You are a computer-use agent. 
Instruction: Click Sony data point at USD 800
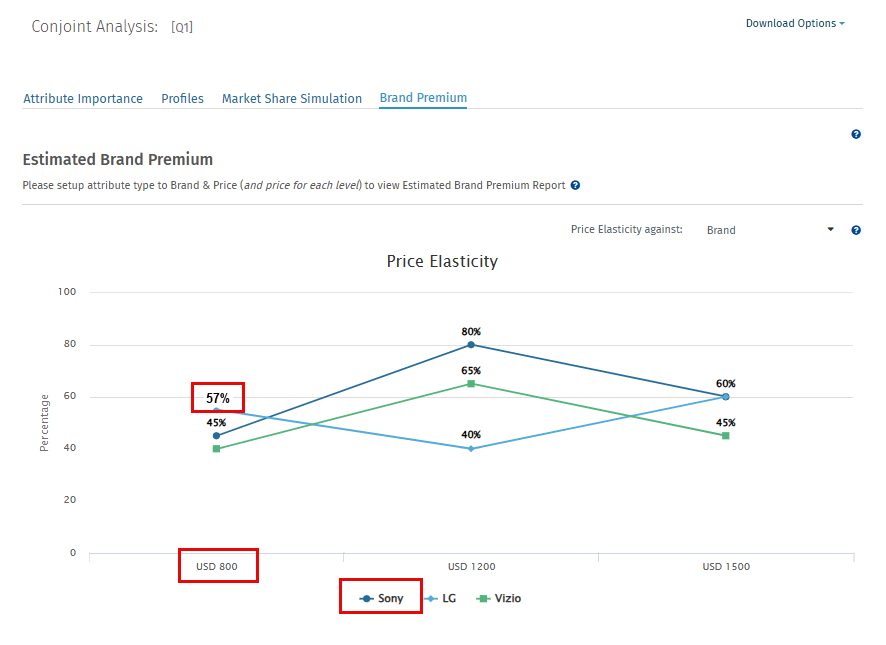(x=216, y=435)
